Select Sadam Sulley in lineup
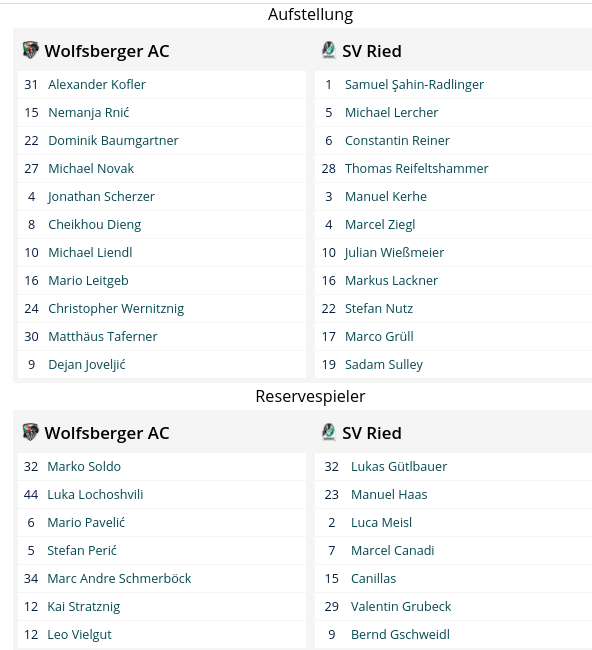Viewport: 592px width, 650px height. pyautogui.click(x=383, y=365)
